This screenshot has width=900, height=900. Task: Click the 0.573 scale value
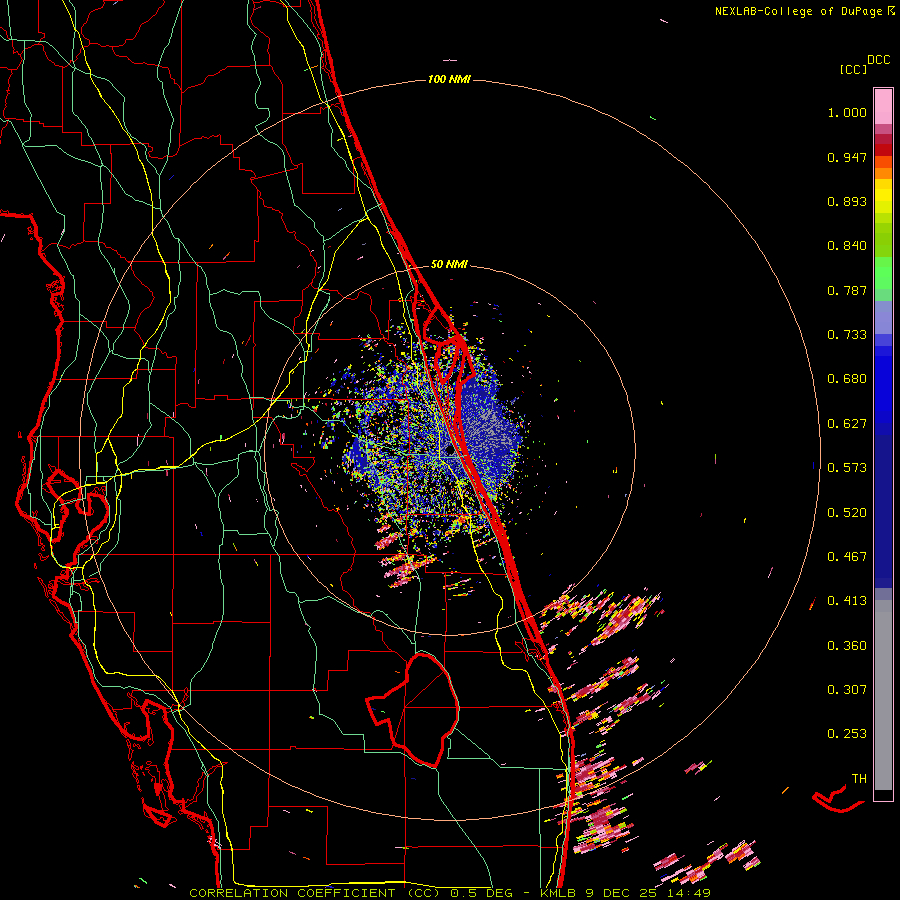[847, 468]
